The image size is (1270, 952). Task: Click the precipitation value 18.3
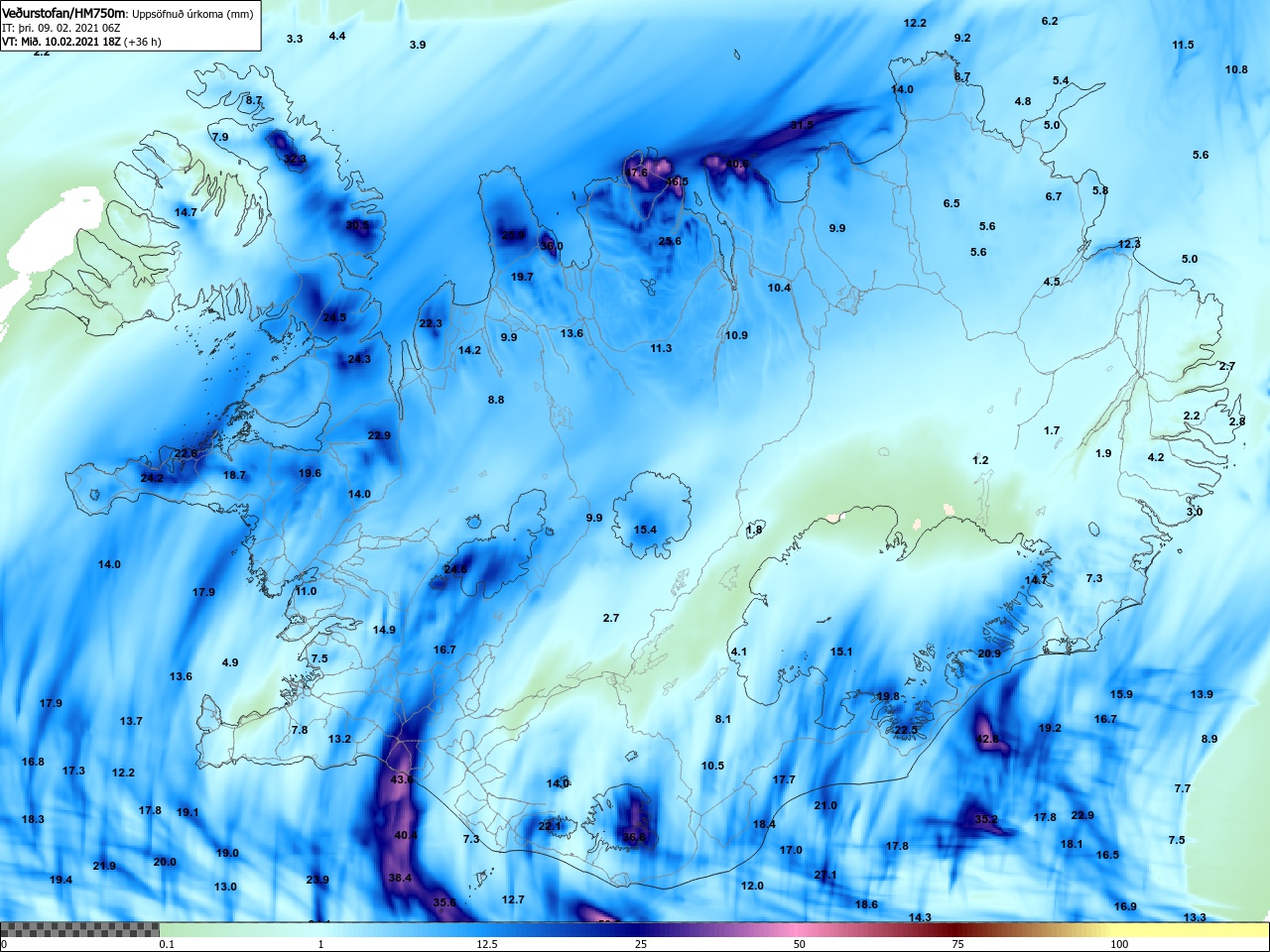point(33,819)
